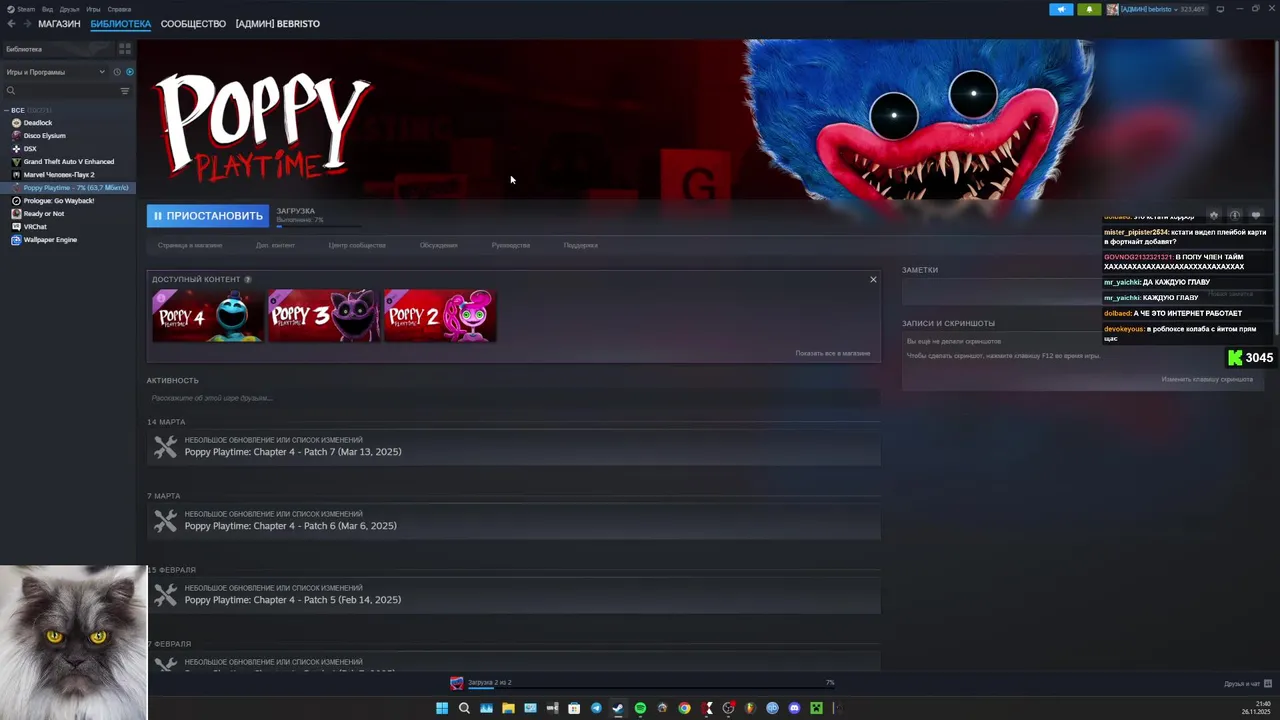Click the back navigation arrow

pyautogui.click(x=11, y=24)
